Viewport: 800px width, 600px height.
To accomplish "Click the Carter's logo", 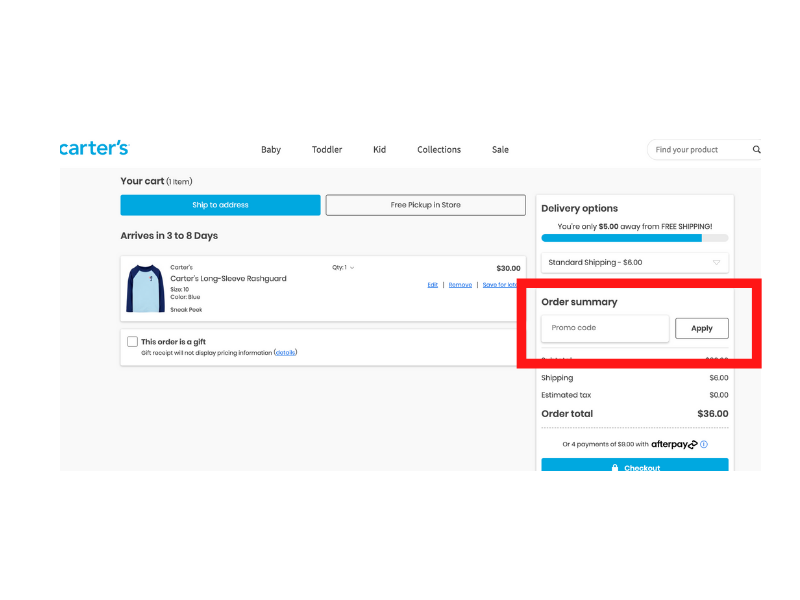I will click(x=94, y=148).
